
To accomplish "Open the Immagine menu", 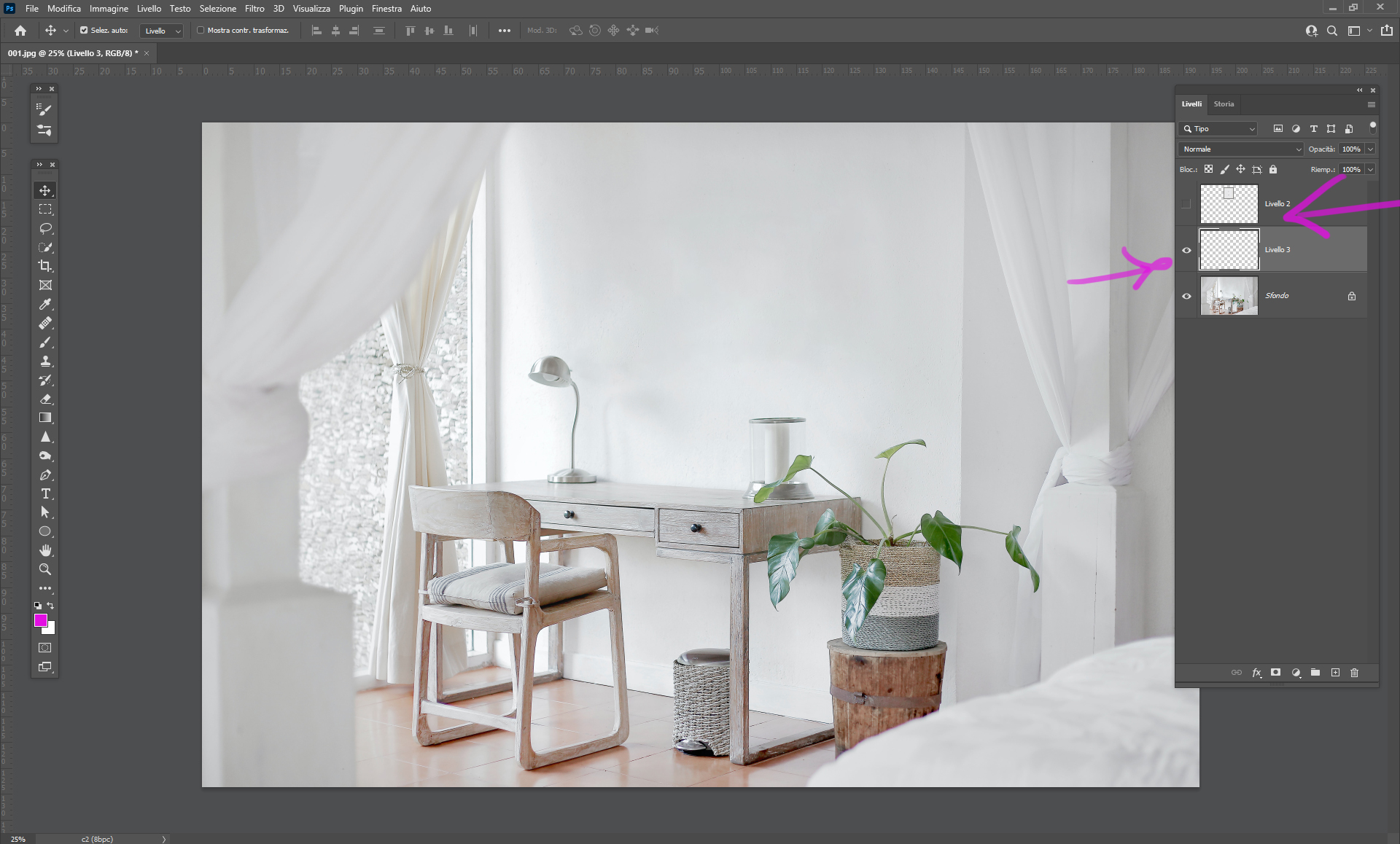I will tap(109, 9).
